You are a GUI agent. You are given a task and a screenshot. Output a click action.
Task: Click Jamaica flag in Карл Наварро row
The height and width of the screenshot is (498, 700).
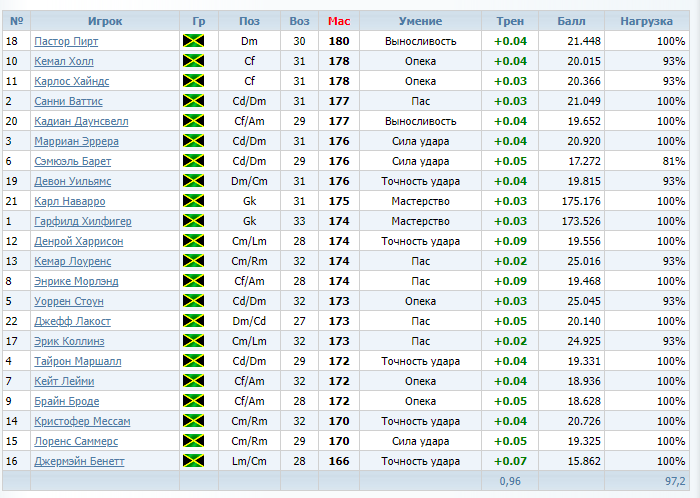[x=193, y=201]
